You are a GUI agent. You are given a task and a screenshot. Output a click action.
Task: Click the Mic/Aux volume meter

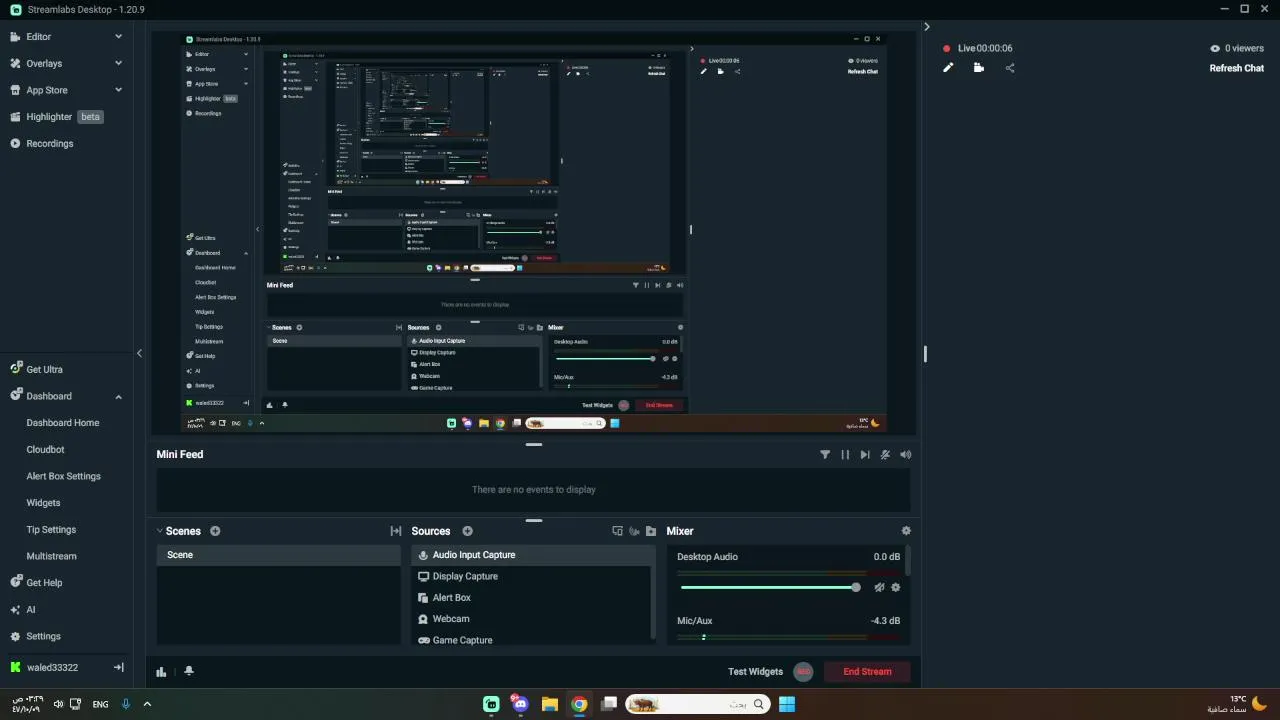[x=788, y=637]
